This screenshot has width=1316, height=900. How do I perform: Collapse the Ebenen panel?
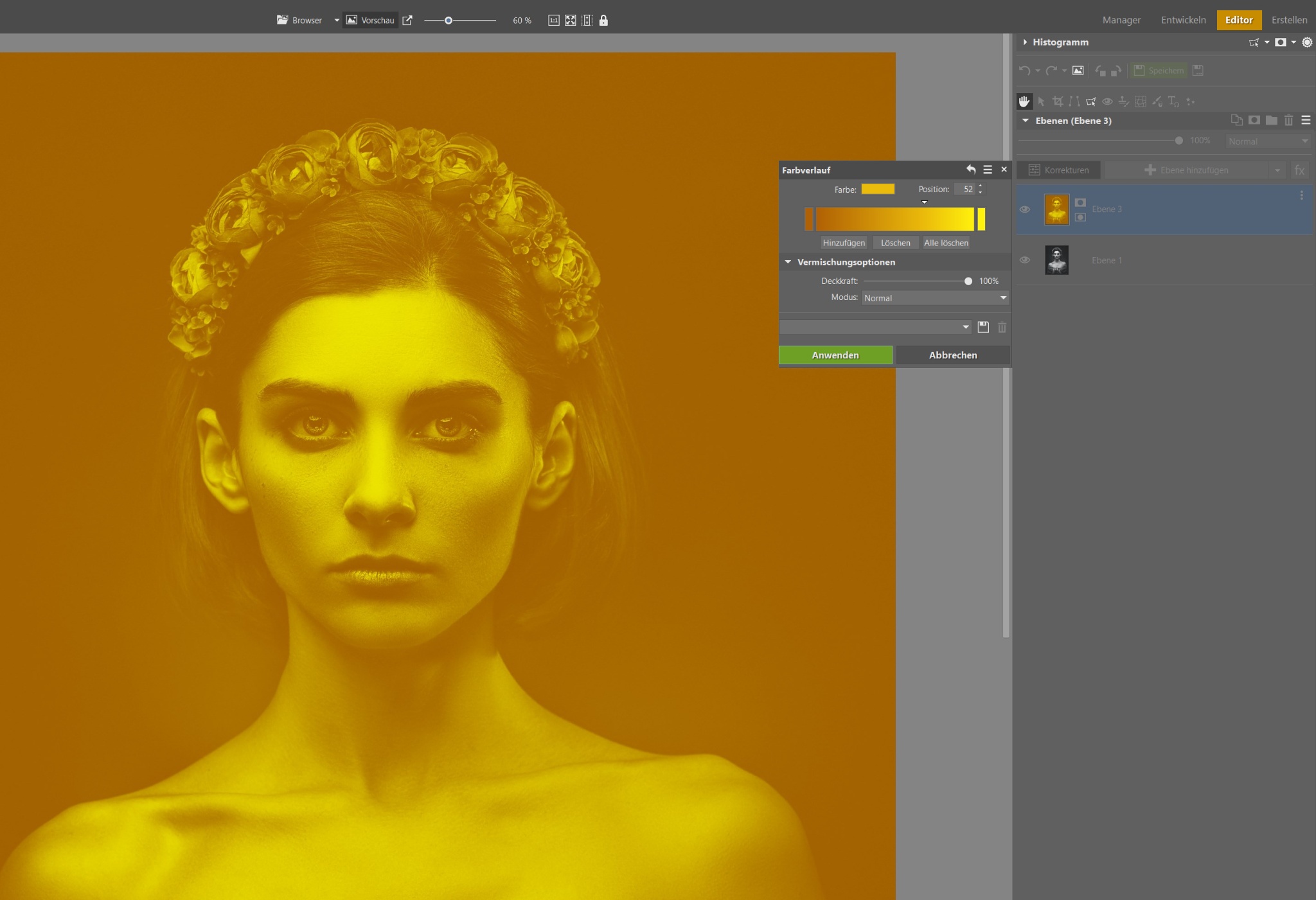(1026, 121)
